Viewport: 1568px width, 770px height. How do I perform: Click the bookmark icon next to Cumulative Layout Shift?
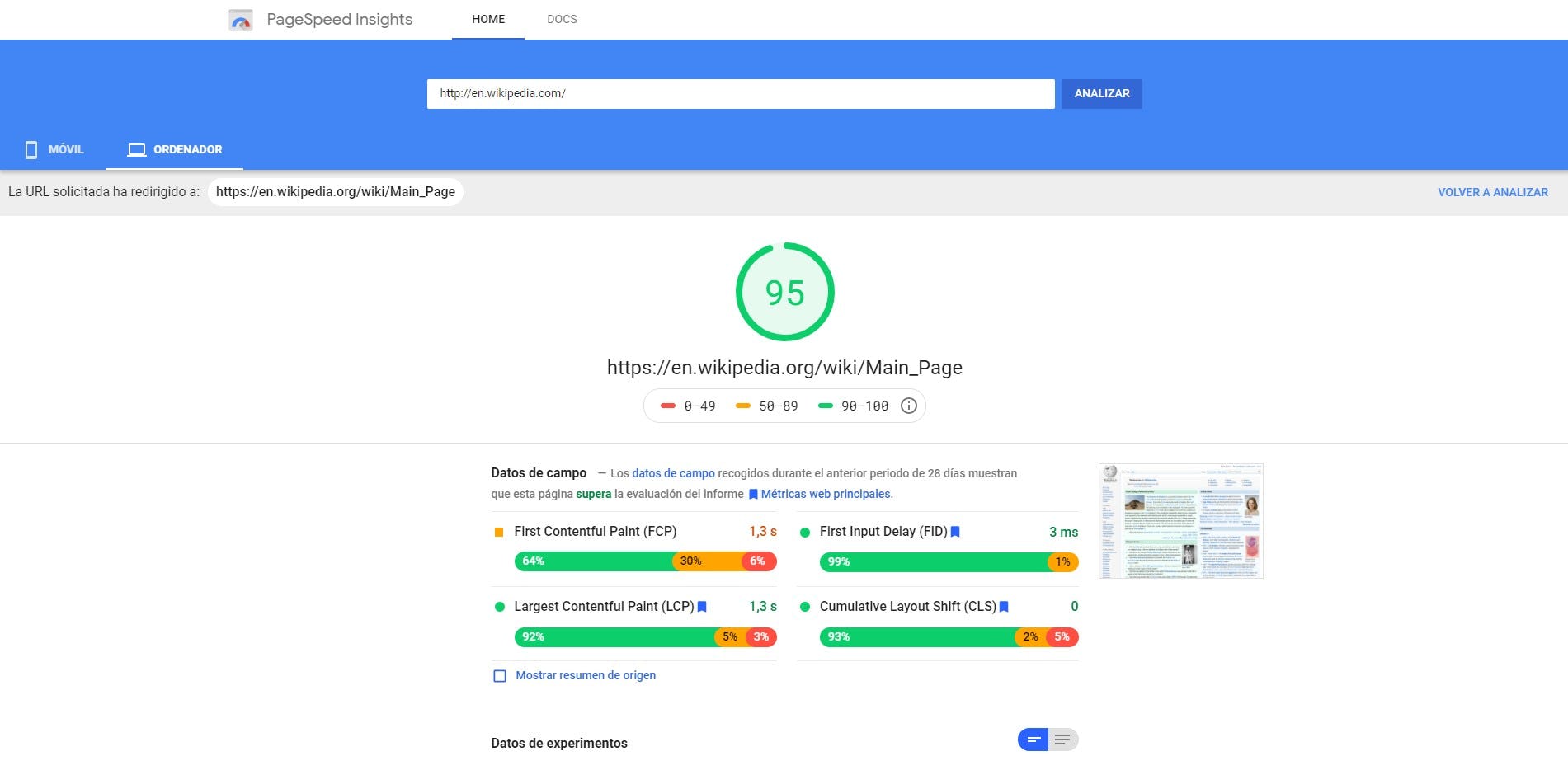click(x=1005, y=607)
